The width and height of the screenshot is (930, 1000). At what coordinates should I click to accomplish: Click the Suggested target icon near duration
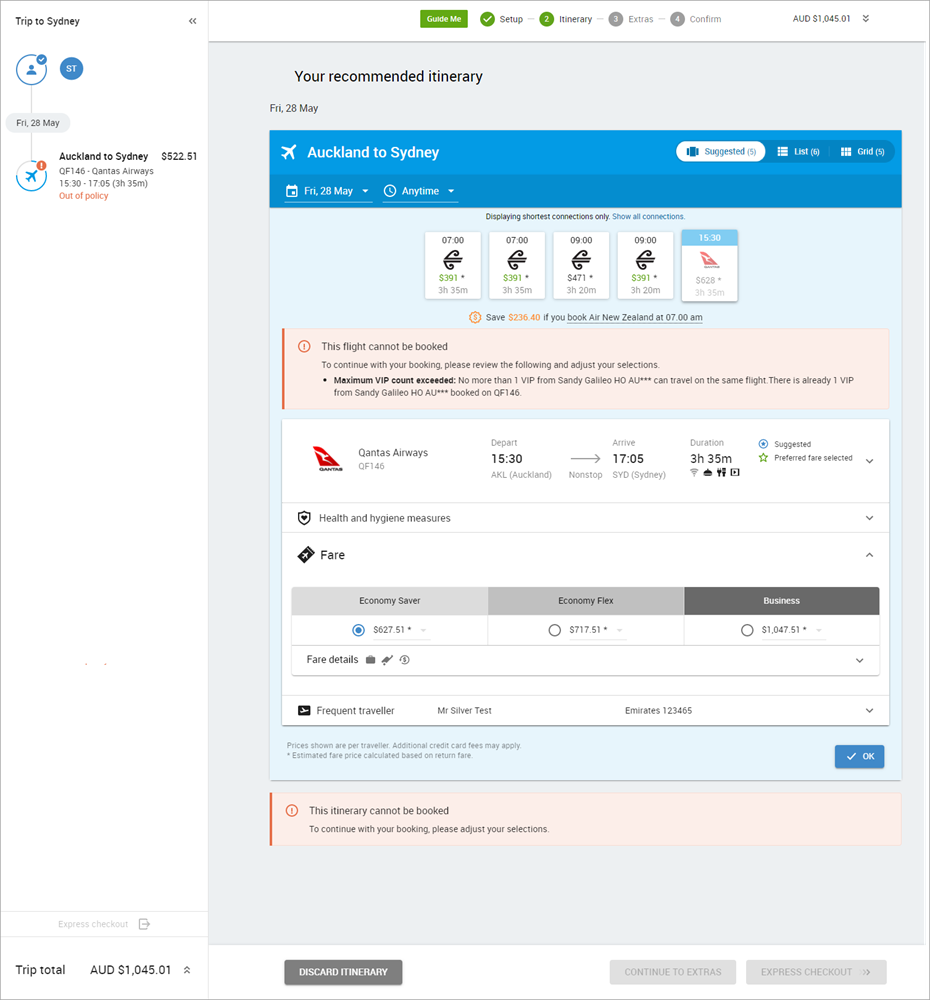pyautogui.click(x=763, y=444)
